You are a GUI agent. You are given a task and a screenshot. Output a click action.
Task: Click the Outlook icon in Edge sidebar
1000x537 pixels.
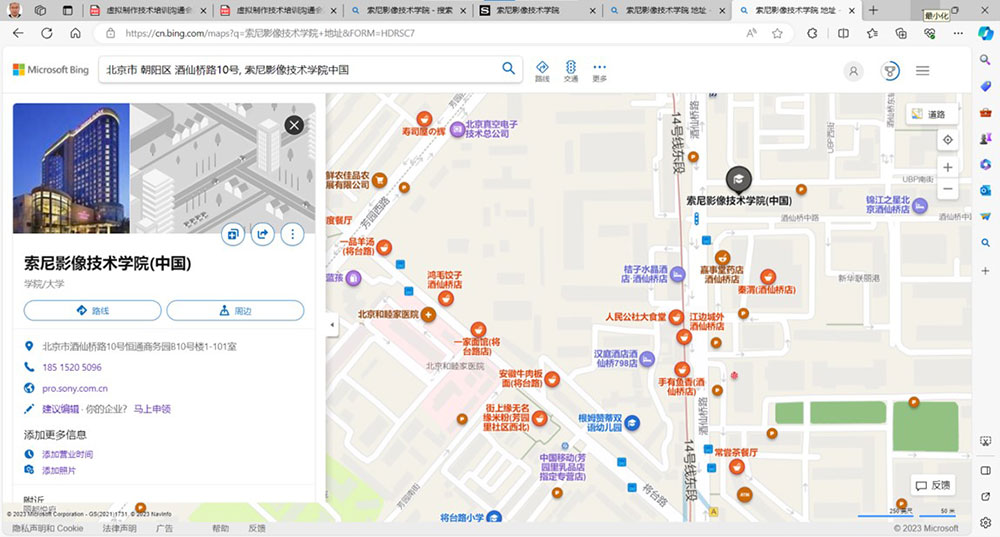(x=985, y=190)
